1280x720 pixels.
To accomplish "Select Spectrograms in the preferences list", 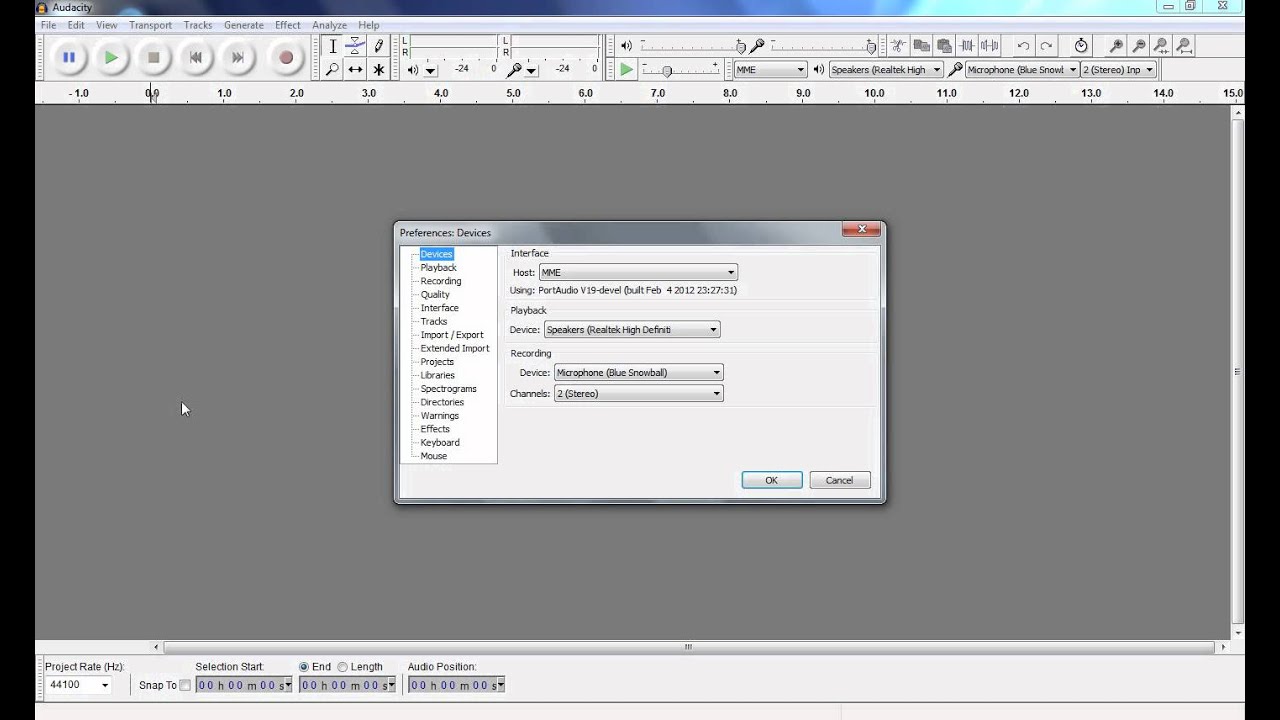I will [x=448, y=389].
